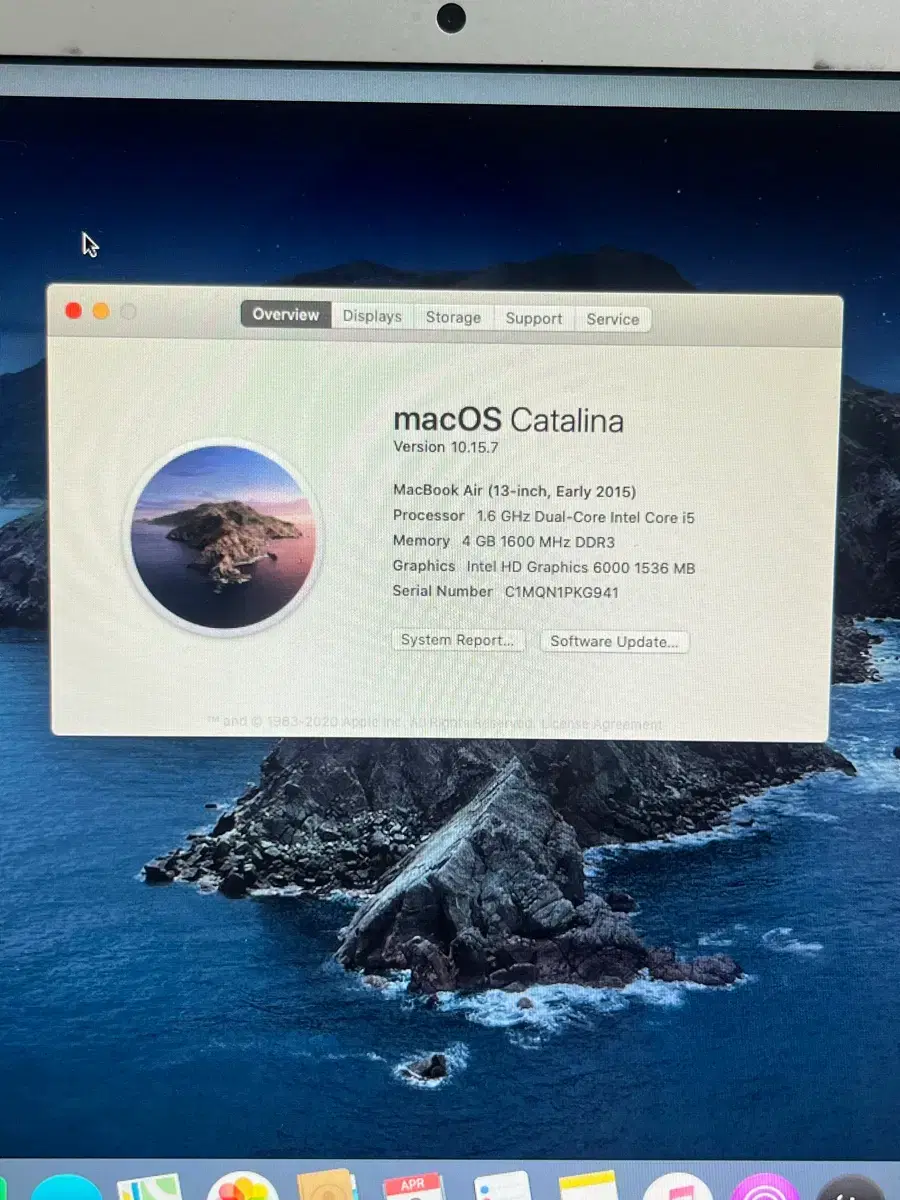Click the System Report... button

[x=458, y=640]
